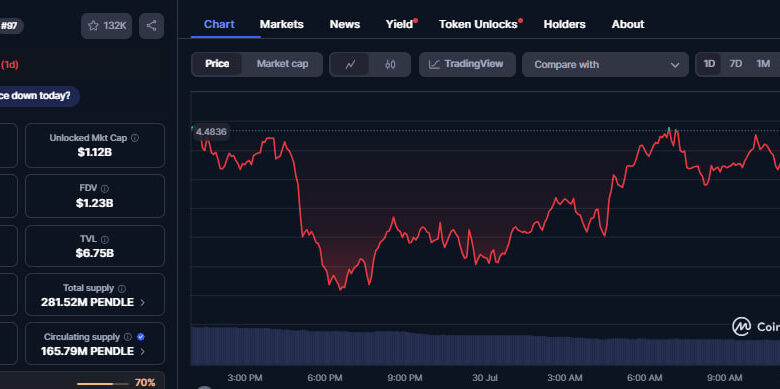The height and width of the screenshot is (389, 780).
Task: Click the 70% supply progress bar
Action: click(97, 384)
